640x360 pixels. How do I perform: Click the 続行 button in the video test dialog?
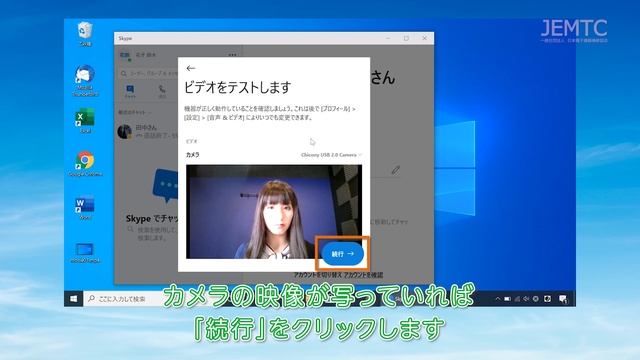click(342, 253)
